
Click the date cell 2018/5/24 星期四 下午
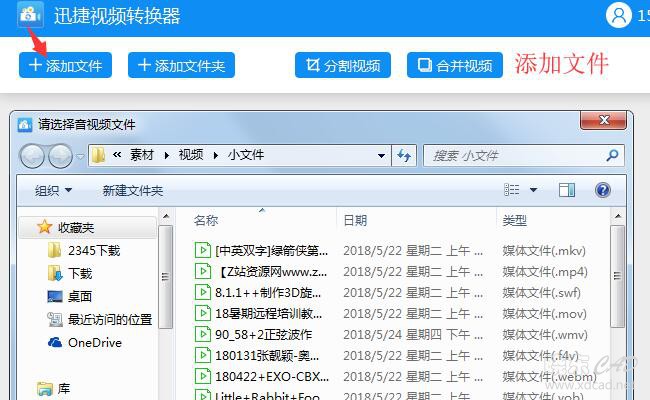click(x=413, y=335)
